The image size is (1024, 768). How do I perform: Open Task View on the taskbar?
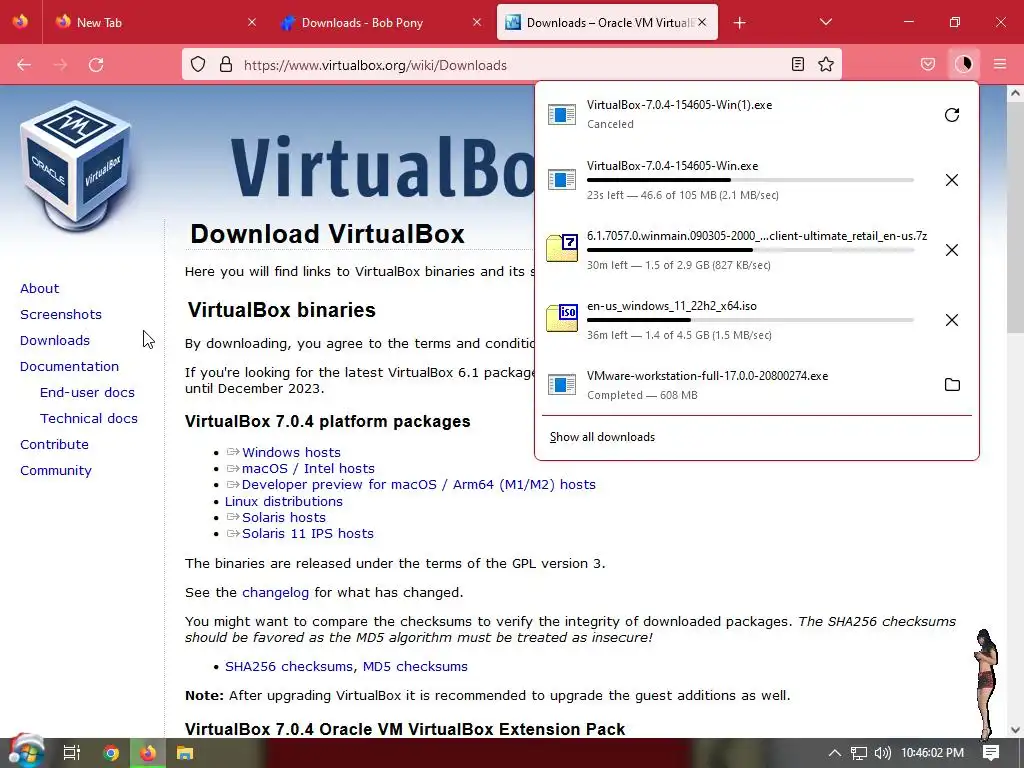tap(72, 753)
